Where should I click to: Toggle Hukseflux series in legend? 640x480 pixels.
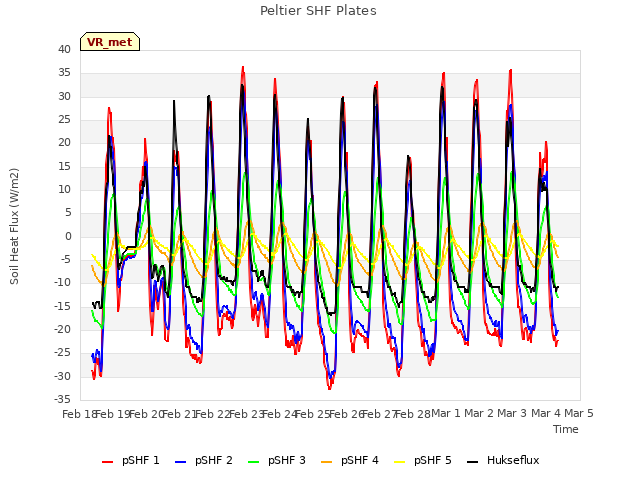pos(503,460)
